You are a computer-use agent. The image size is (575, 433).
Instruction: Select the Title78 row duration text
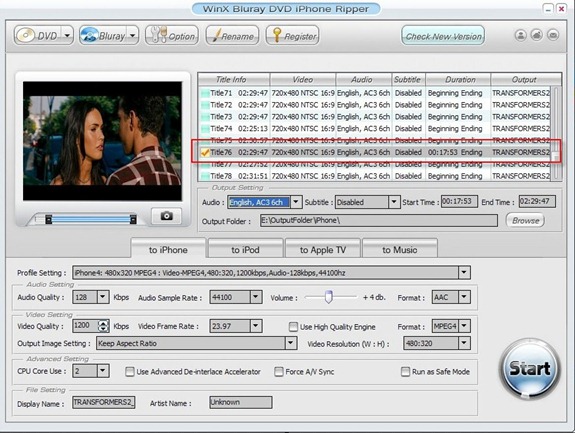click(455, 176)
